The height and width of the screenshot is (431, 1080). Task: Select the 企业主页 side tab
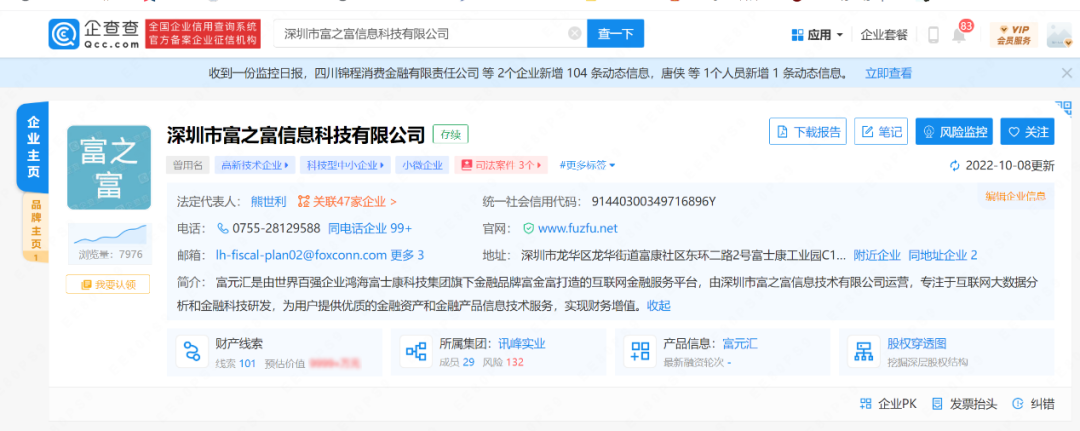34,147
